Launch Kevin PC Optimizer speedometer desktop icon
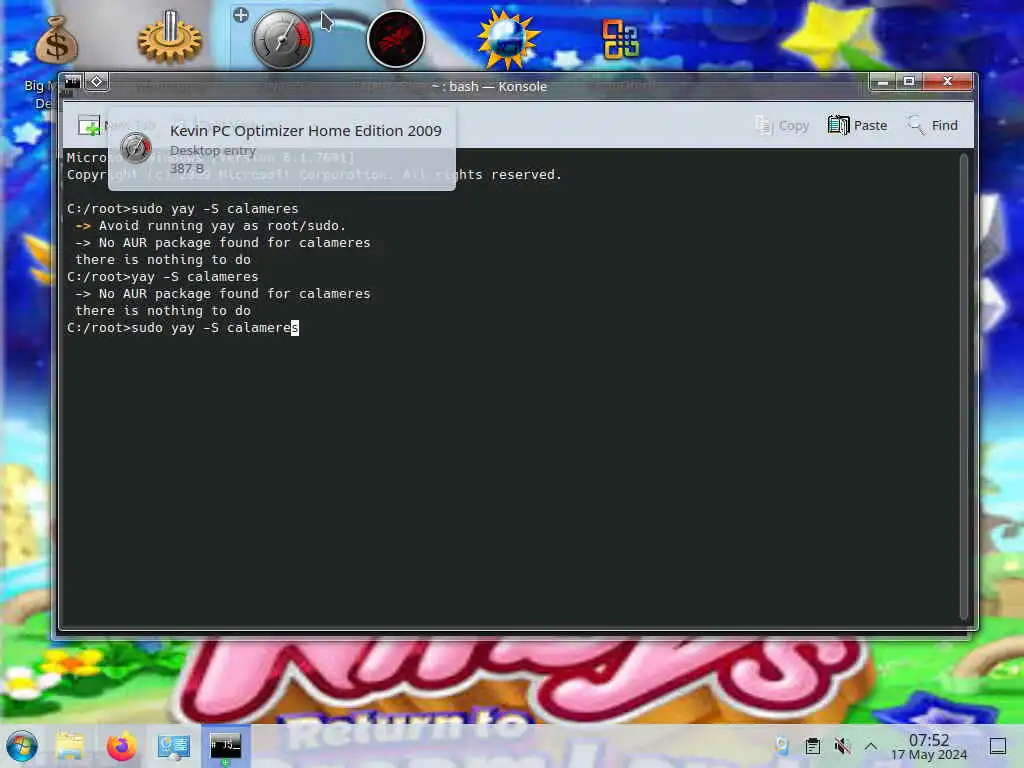The height and width of the screenshot is (768, 1024). point(282,40)
